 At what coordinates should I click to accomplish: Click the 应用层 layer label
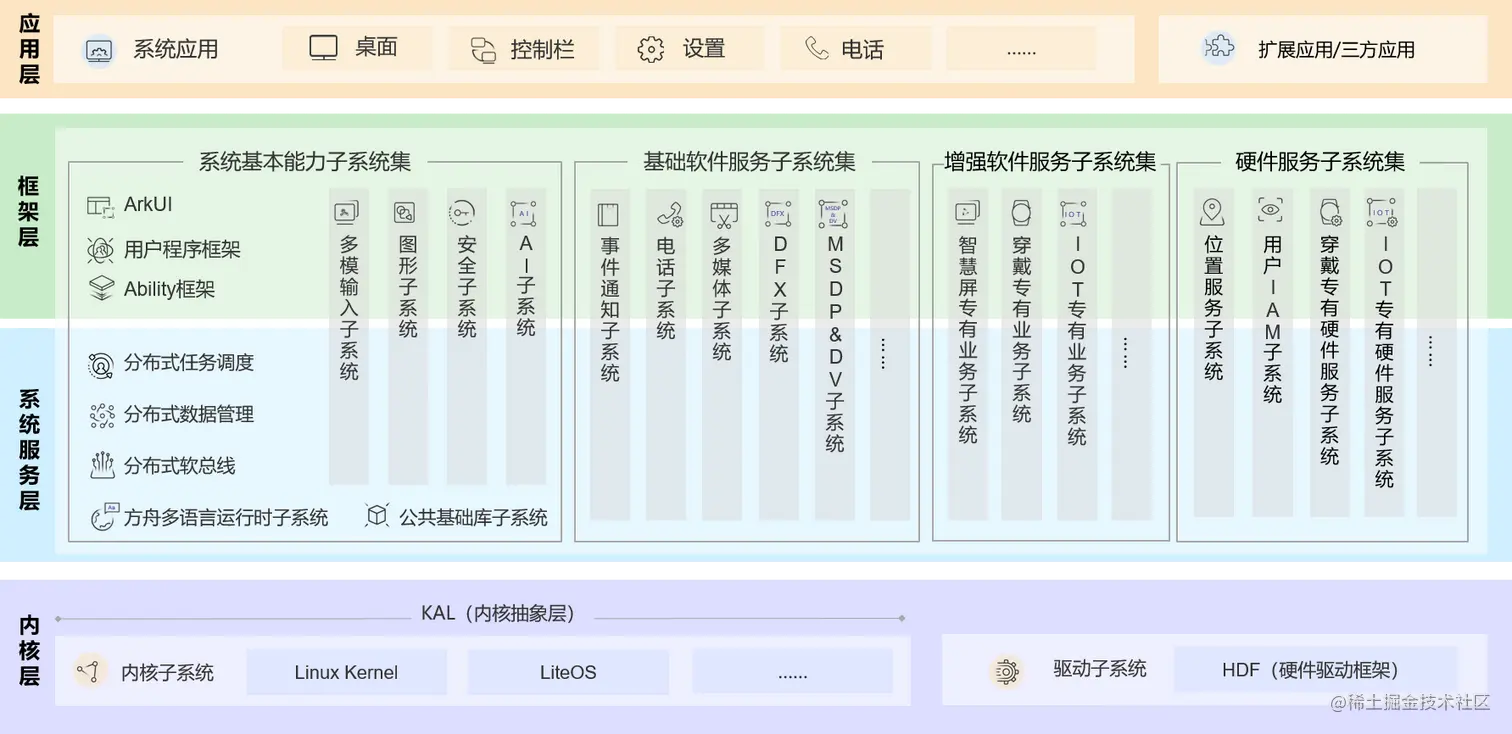(29, 49)
